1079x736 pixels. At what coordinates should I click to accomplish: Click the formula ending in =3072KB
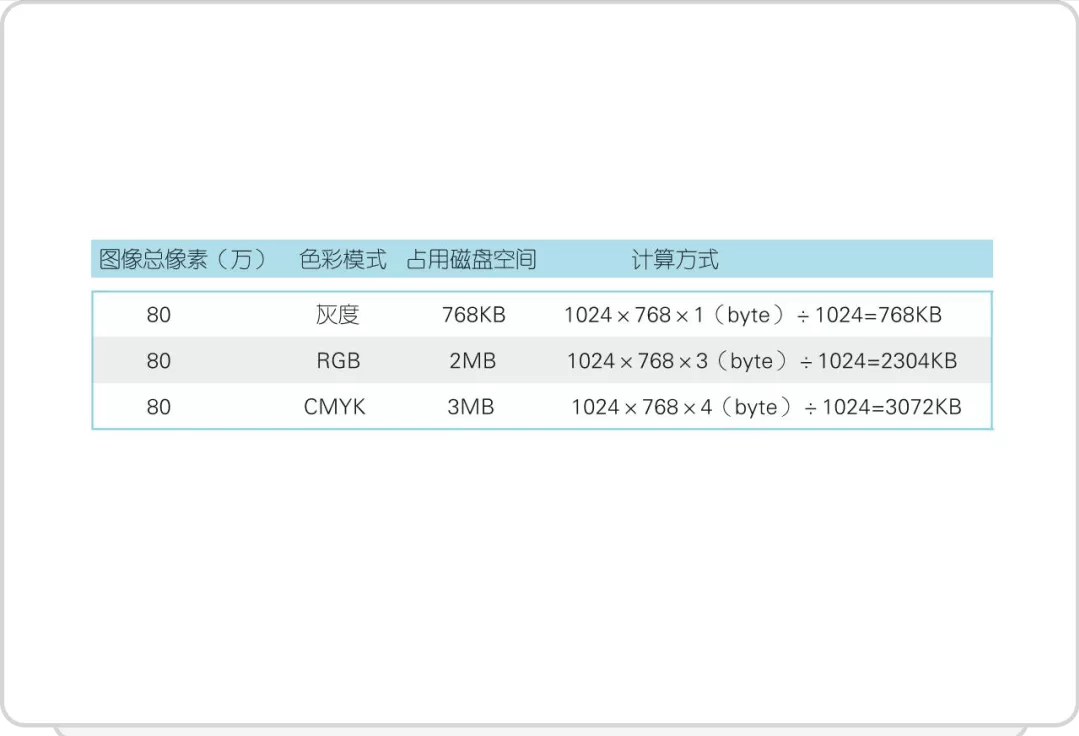pyautogui.click(x=766, y=407)
